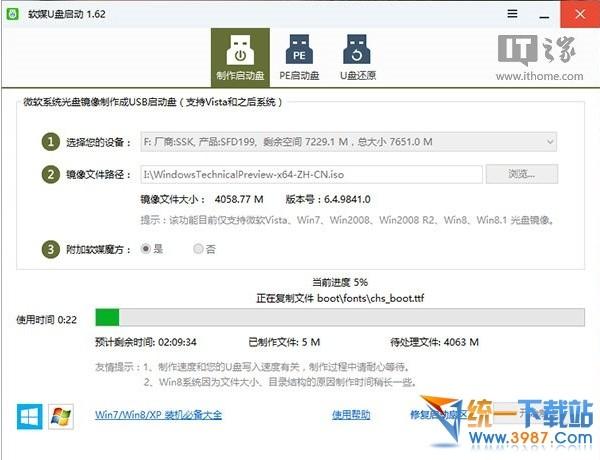Select the 是 radio button for 附加软媒魔方
This screenshot has height=460, width=600.
point(145,249)
